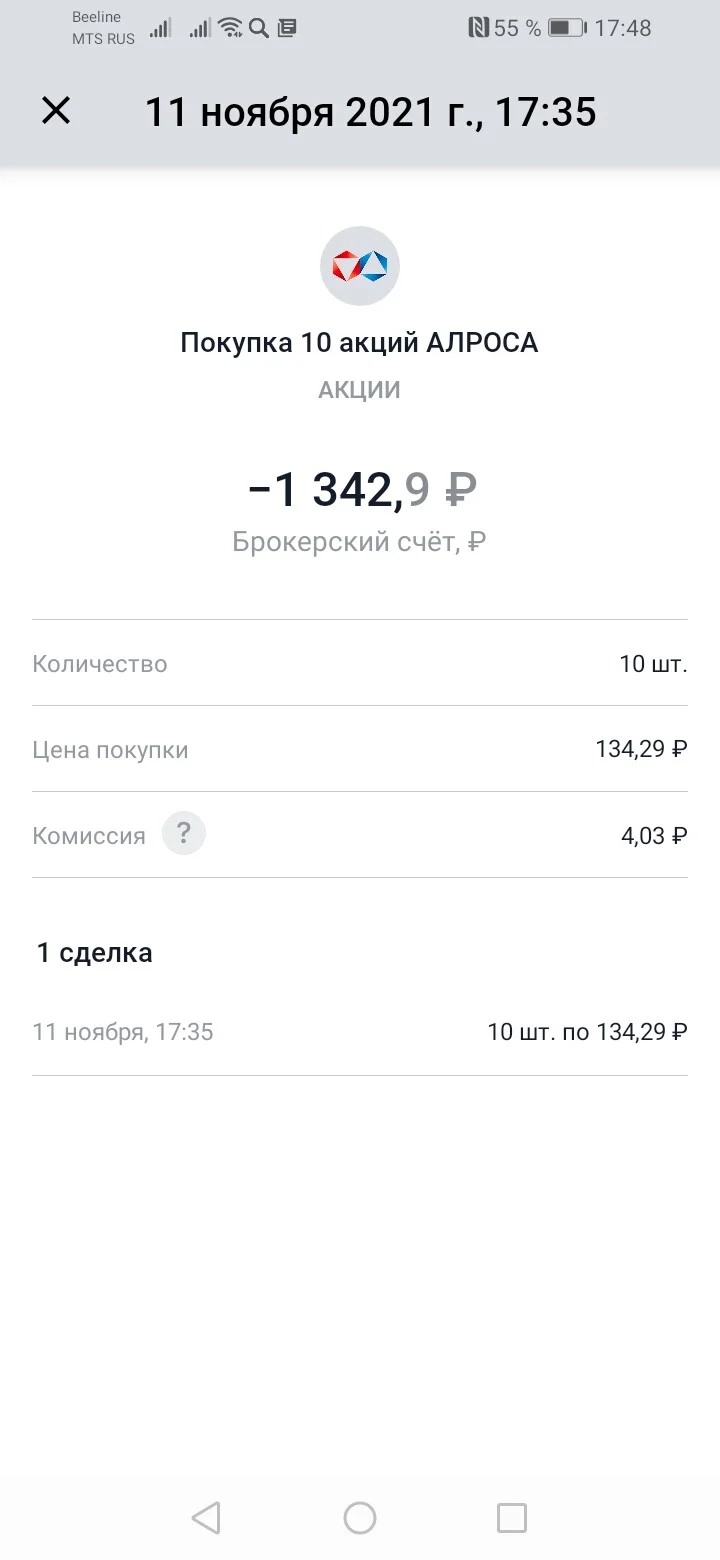
Task: Close the transaction details screen
Action: click(56, 111)
